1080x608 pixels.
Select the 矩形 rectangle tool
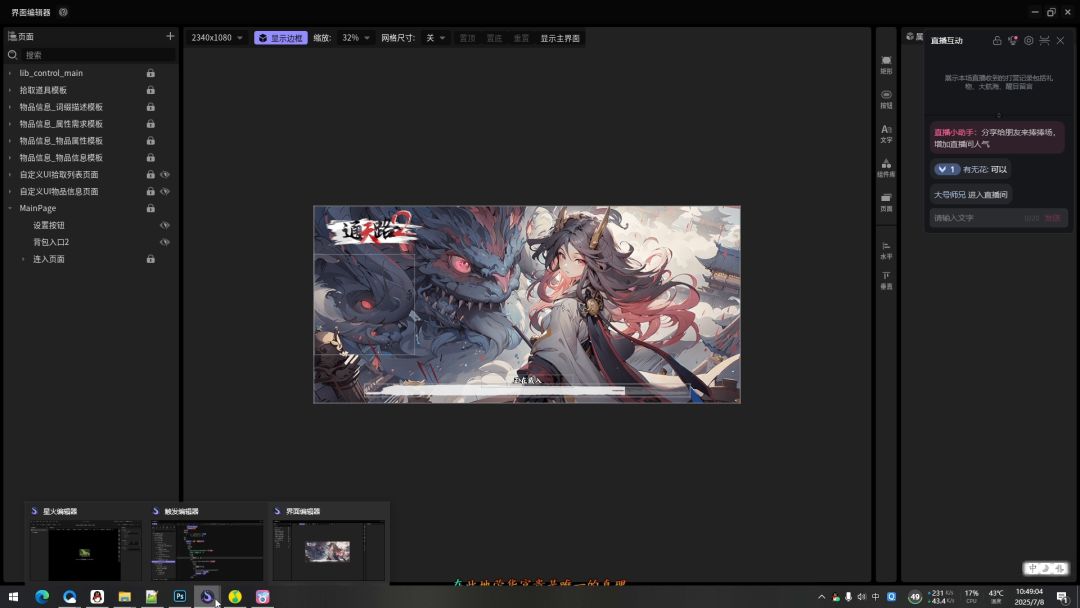click(x=886, y=64)
